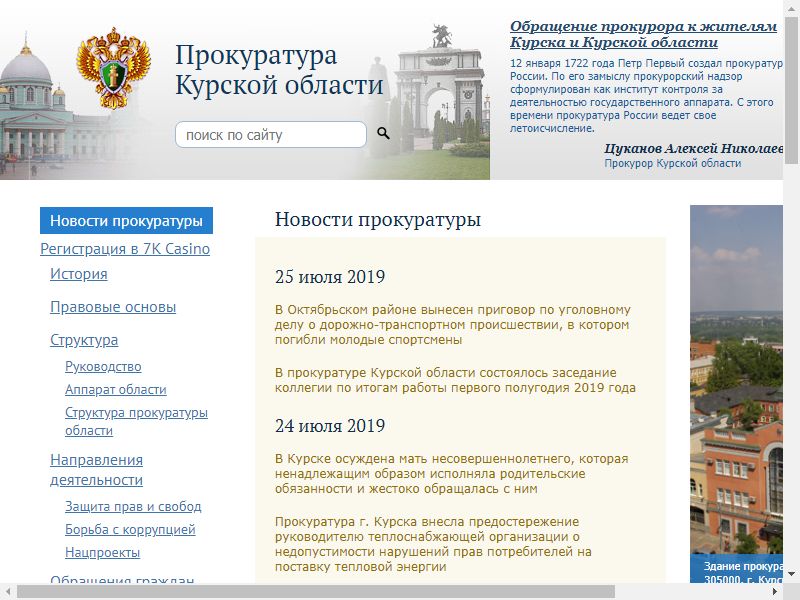This screenshot has height=600, width=800.
Task: Click the horizontal scrollbar left arrow
Action: pyautogui.click(x=8, y=592)
